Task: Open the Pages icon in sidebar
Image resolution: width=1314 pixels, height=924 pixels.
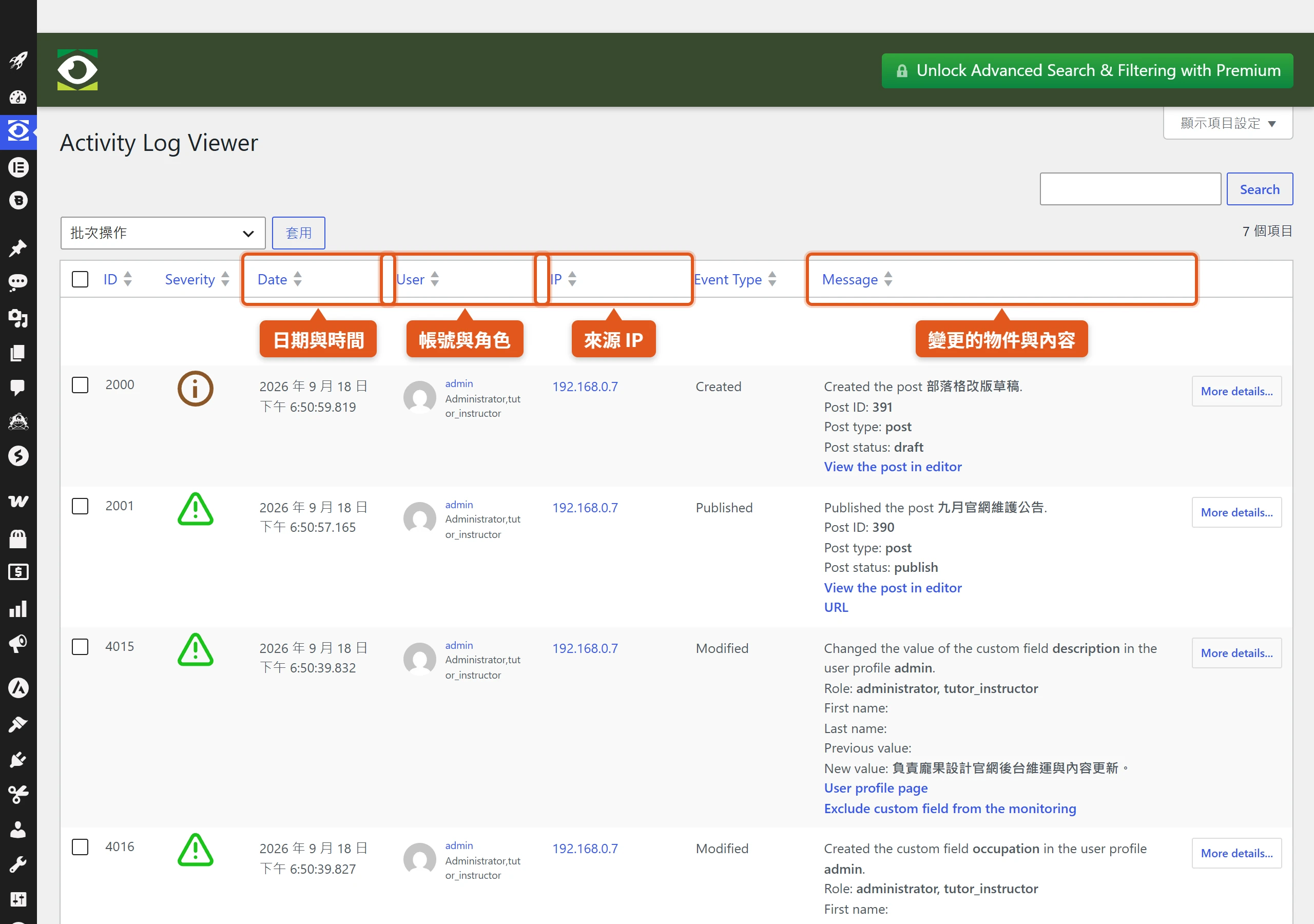Action: (x=18, y=353)
